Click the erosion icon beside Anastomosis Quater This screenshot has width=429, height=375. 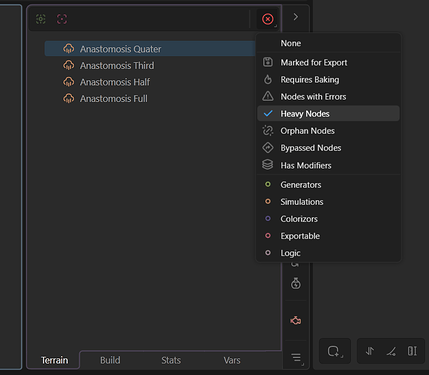pos(69,49)
